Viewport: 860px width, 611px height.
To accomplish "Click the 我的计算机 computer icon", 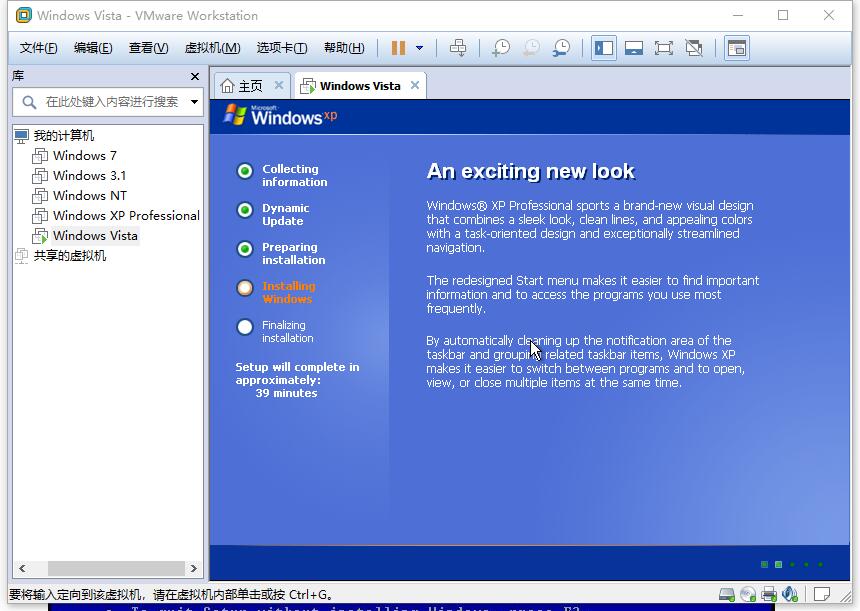I will pos(21,136).
